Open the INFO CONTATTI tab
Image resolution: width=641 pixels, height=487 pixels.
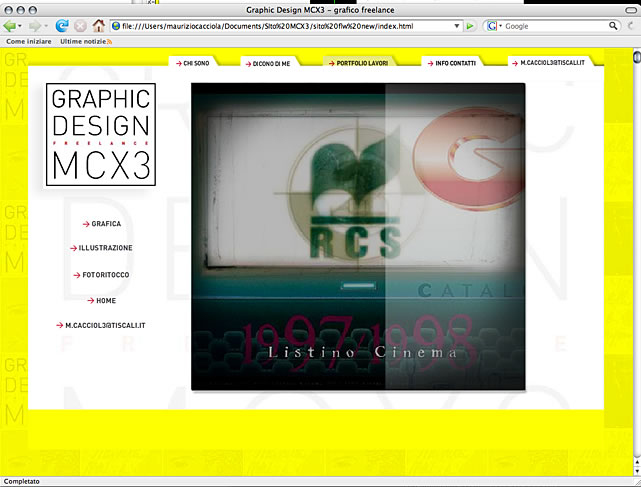[x=452, y=63]
